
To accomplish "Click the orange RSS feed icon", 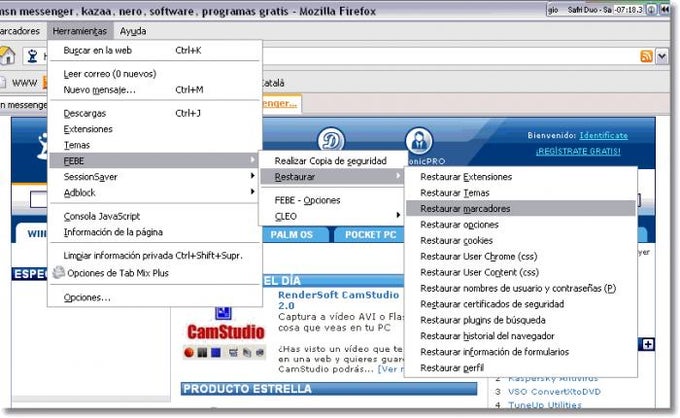I will (646, 56).
